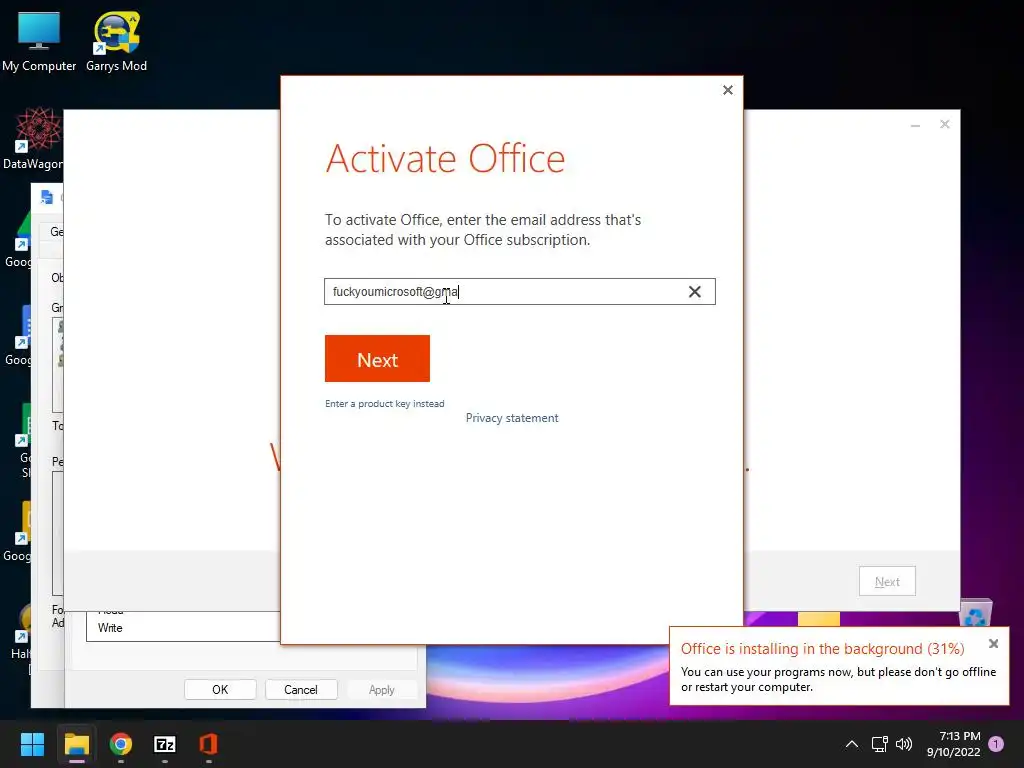Click Enter a product key instead link

pos(385,404)
